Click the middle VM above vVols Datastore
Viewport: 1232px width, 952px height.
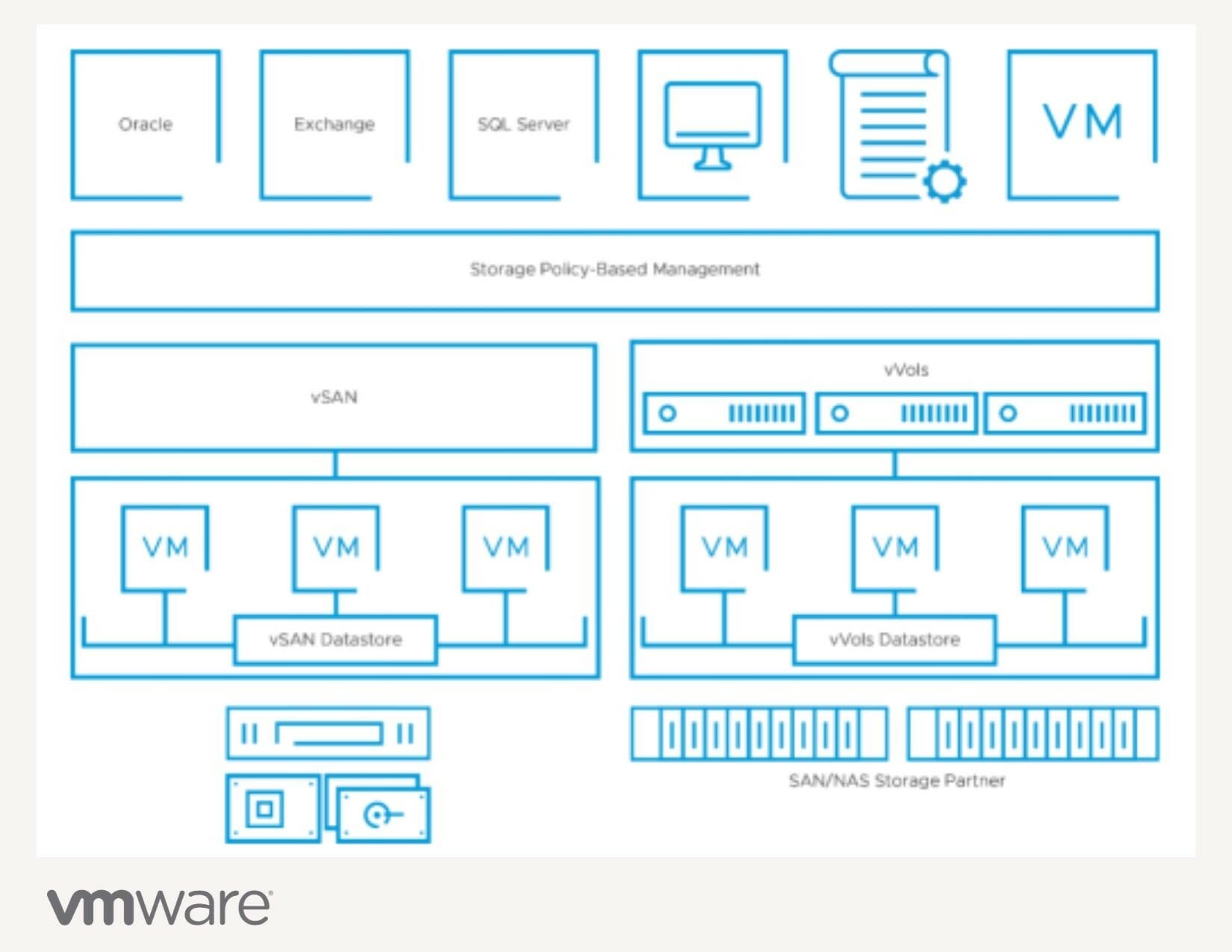[895, 549]
